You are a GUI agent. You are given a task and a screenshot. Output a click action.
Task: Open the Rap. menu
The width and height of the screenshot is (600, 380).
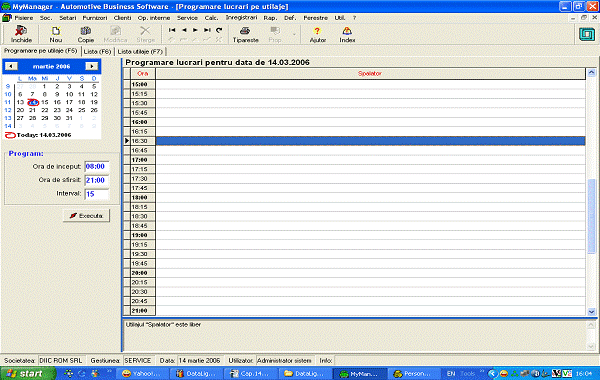270,18
